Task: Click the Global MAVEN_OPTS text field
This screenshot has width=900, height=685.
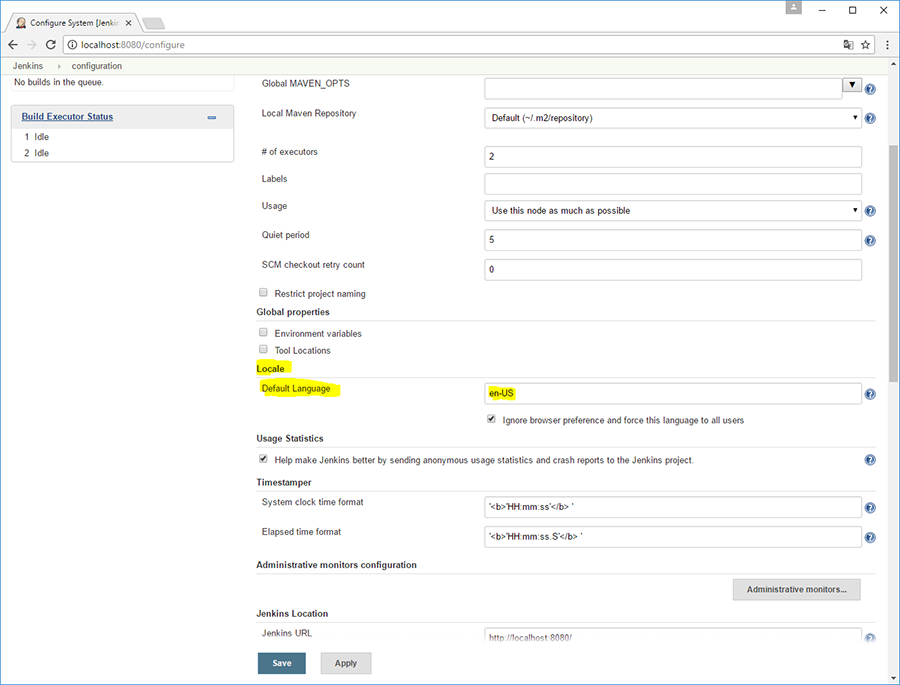Action: coord(663,88)
